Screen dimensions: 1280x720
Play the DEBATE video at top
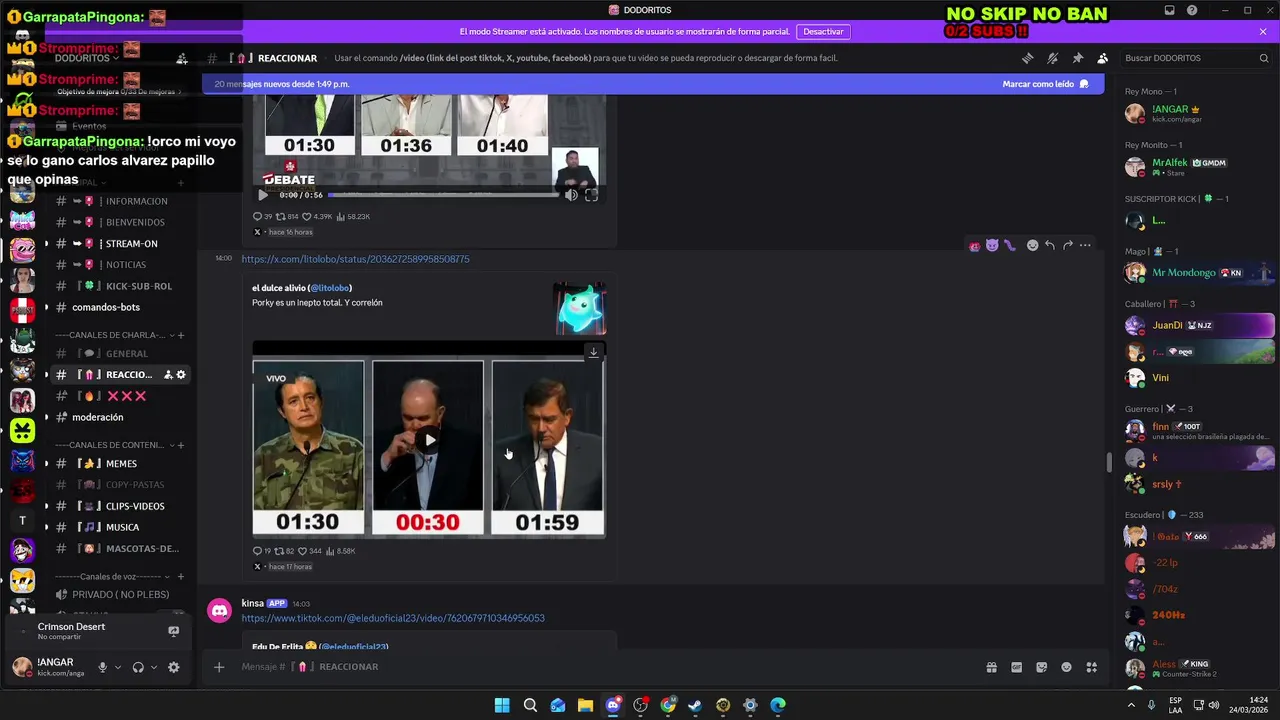click(263, 195)
